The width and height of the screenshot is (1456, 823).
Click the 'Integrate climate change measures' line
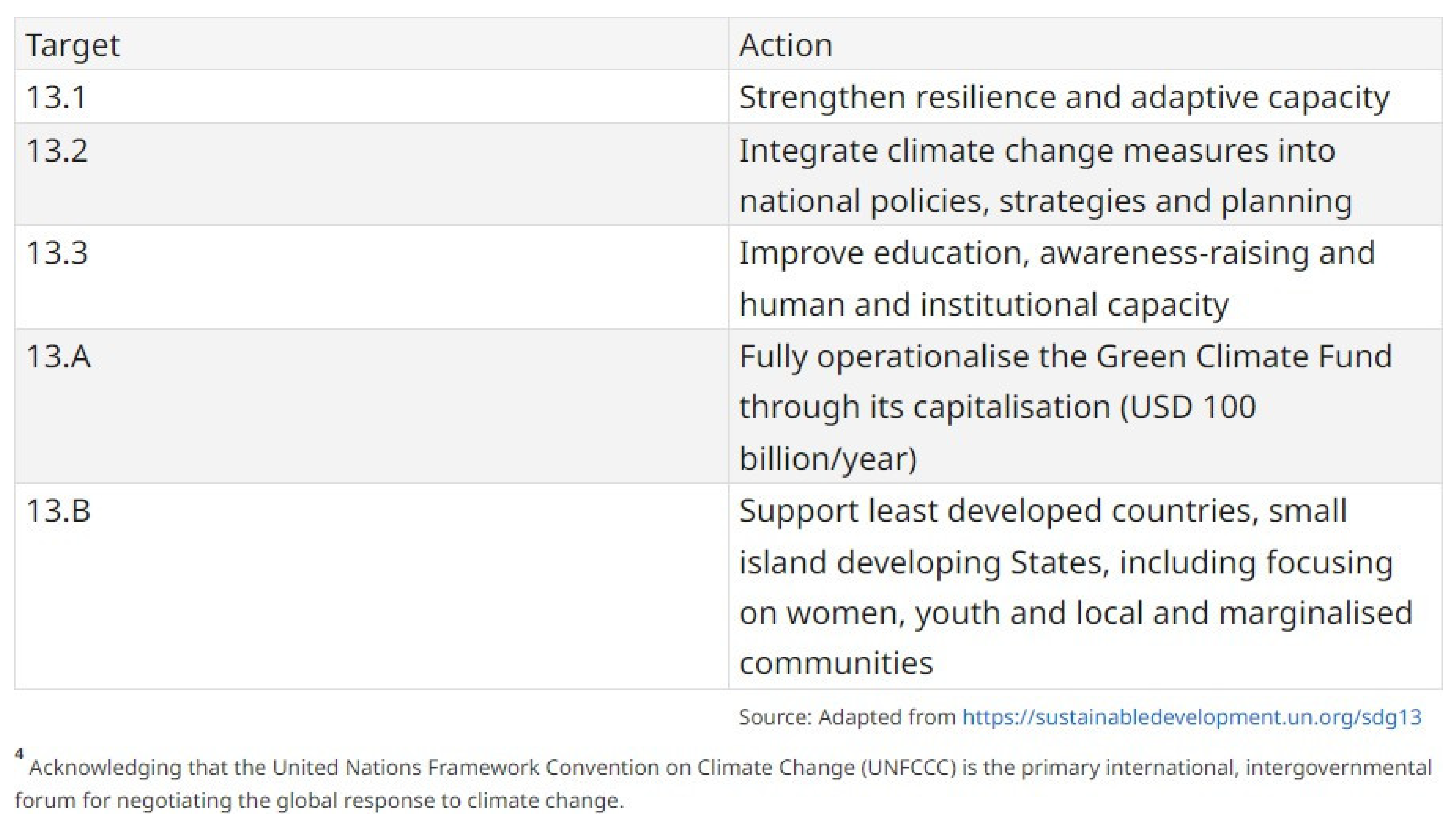[1037, 151]
